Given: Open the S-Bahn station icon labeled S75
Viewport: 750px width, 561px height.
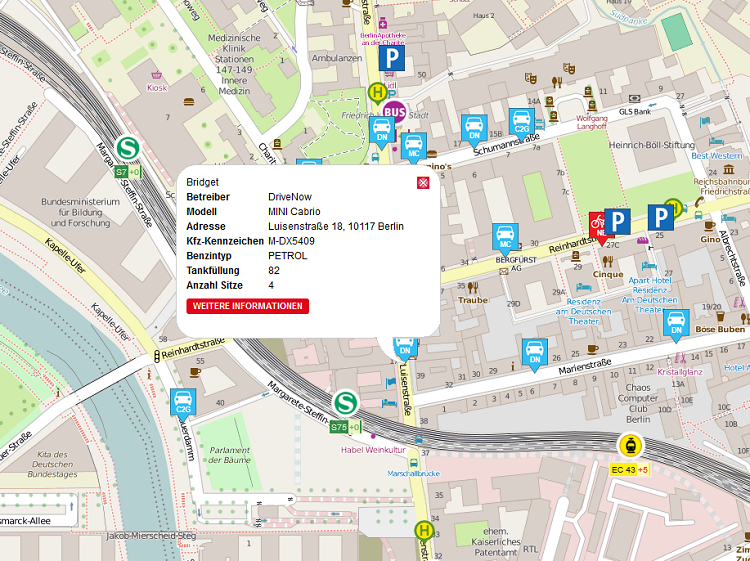Looking at the screenshot, I should point(346,402).
